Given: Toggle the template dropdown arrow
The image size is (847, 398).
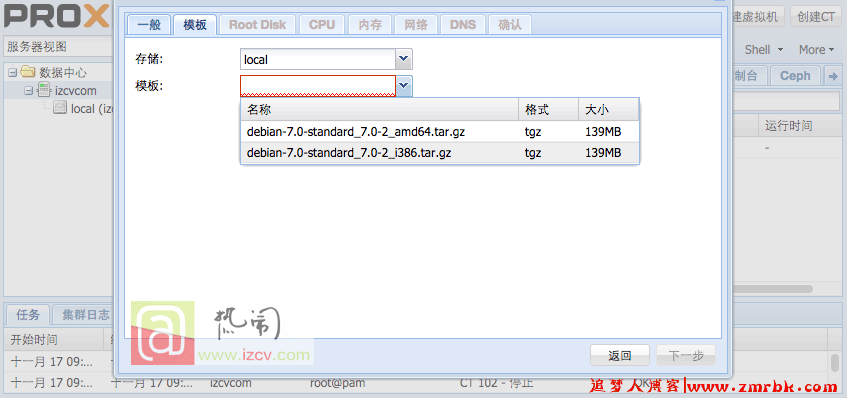Looking at the screenshot, I should tap(404, 85).
